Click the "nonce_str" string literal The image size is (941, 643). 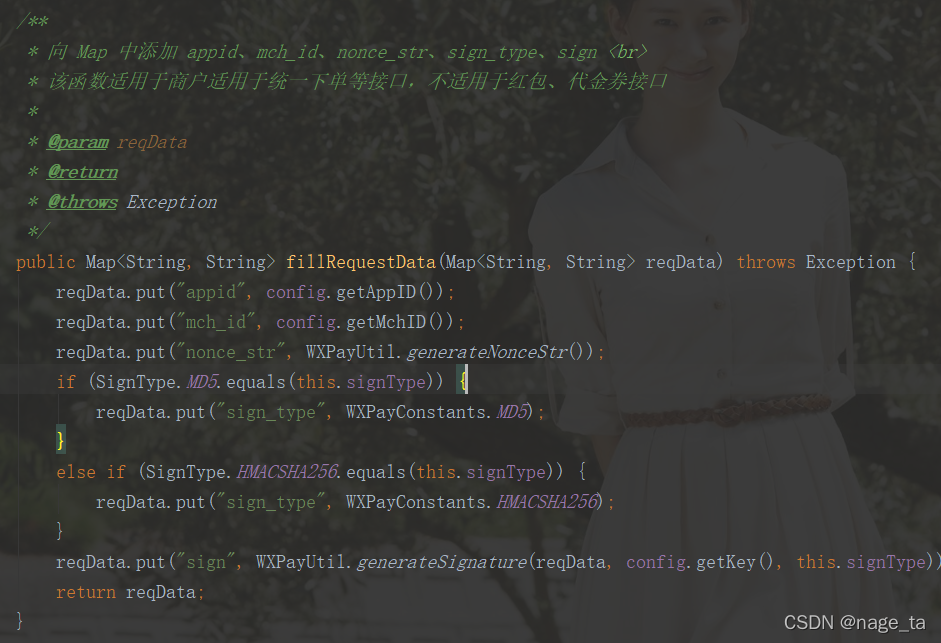click(x=231, y=352)
